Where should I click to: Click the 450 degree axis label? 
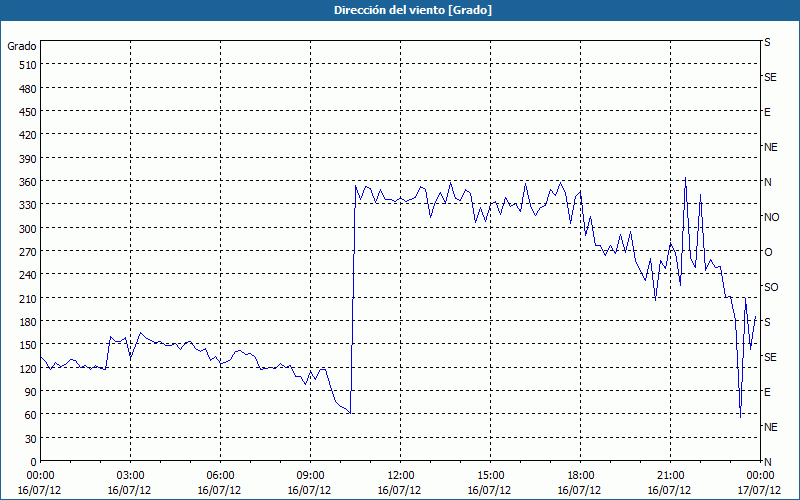[29, 112]
